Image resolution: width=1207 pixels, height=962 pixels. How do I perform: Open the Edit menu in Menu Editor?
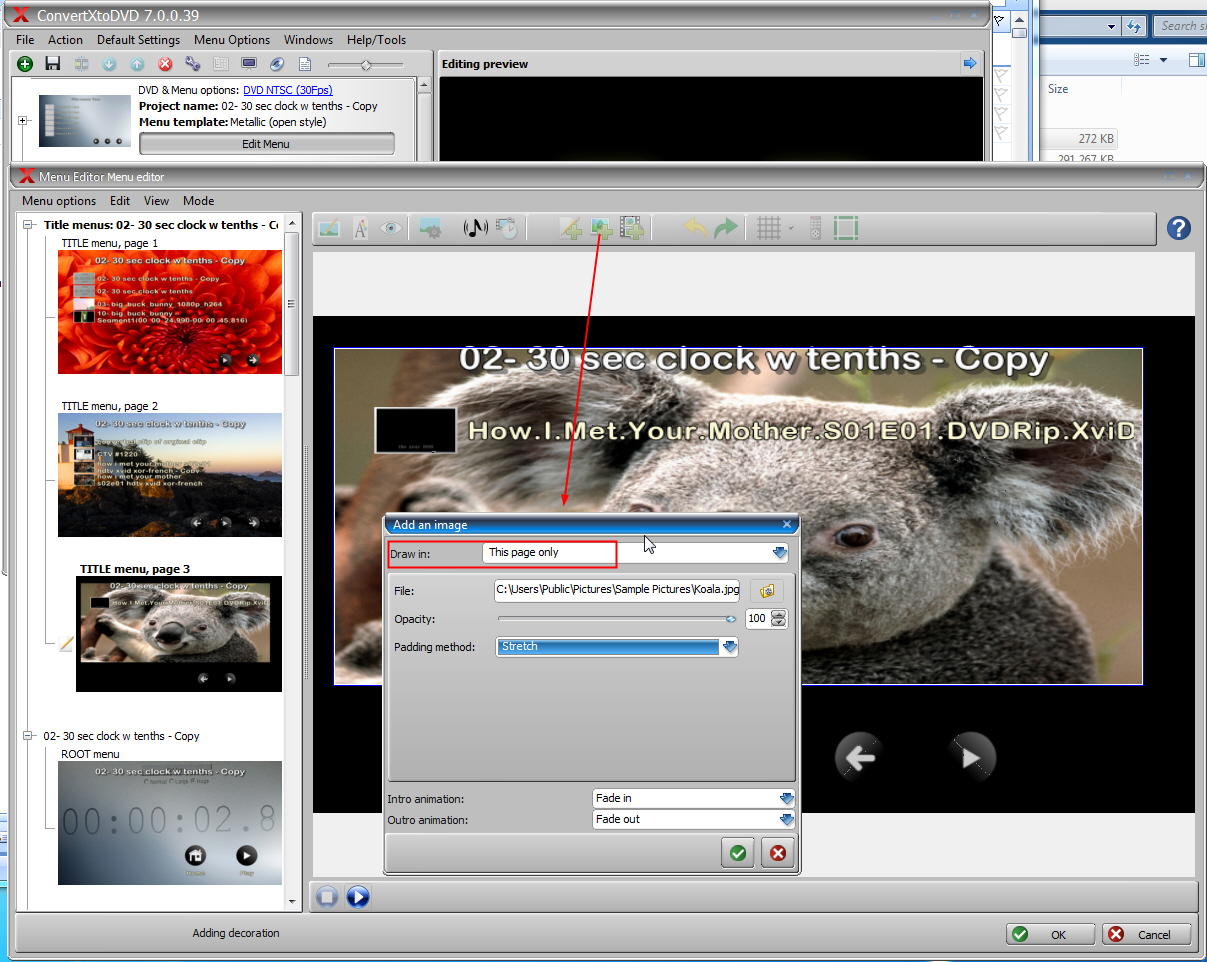tap(120, 201)
